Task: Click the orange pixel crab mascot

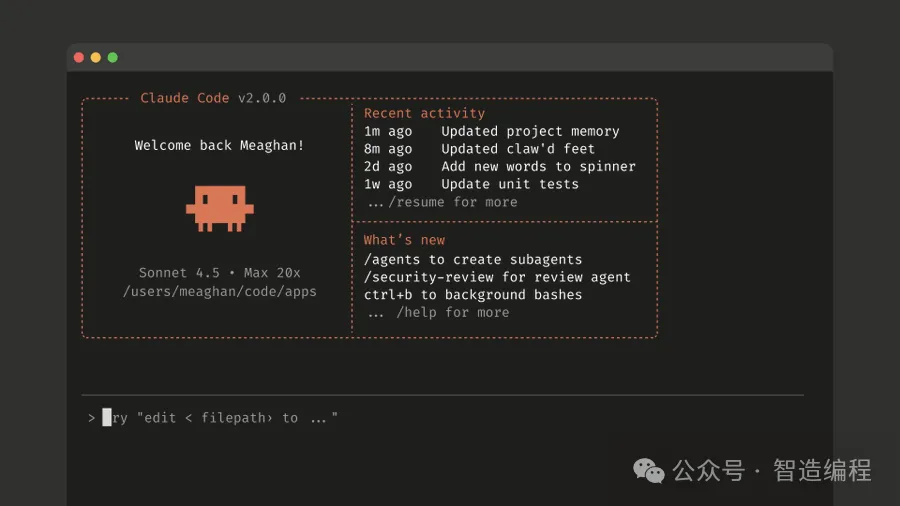Action: click(220, 208)
